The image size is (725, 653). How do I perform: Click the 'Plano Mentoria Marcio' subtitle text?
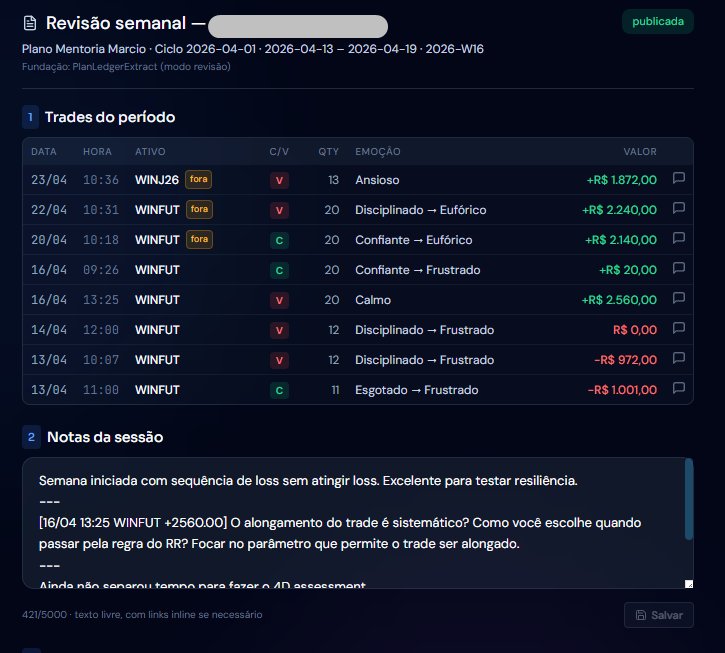84,49
